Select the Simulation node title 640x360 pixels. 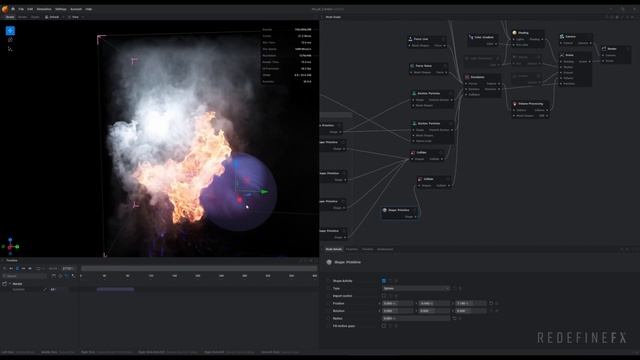(478, 77)
